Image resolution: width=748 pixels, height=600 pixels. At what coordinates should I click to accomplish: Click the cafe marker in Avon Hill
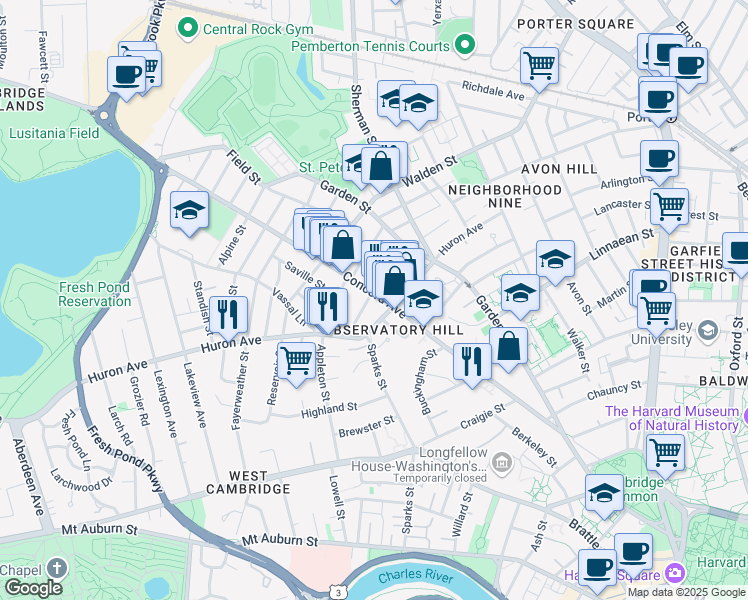point(659,158)
